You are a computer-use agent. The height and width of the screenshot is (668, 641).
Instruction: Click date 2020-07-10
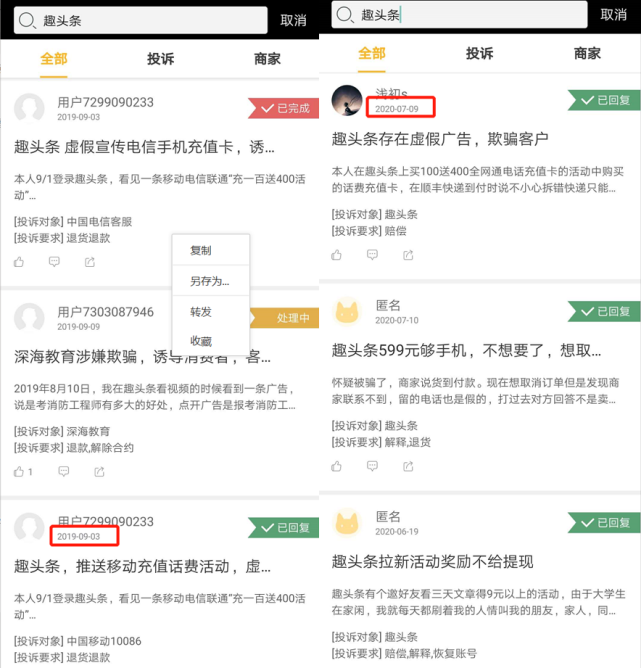[397, 320]
